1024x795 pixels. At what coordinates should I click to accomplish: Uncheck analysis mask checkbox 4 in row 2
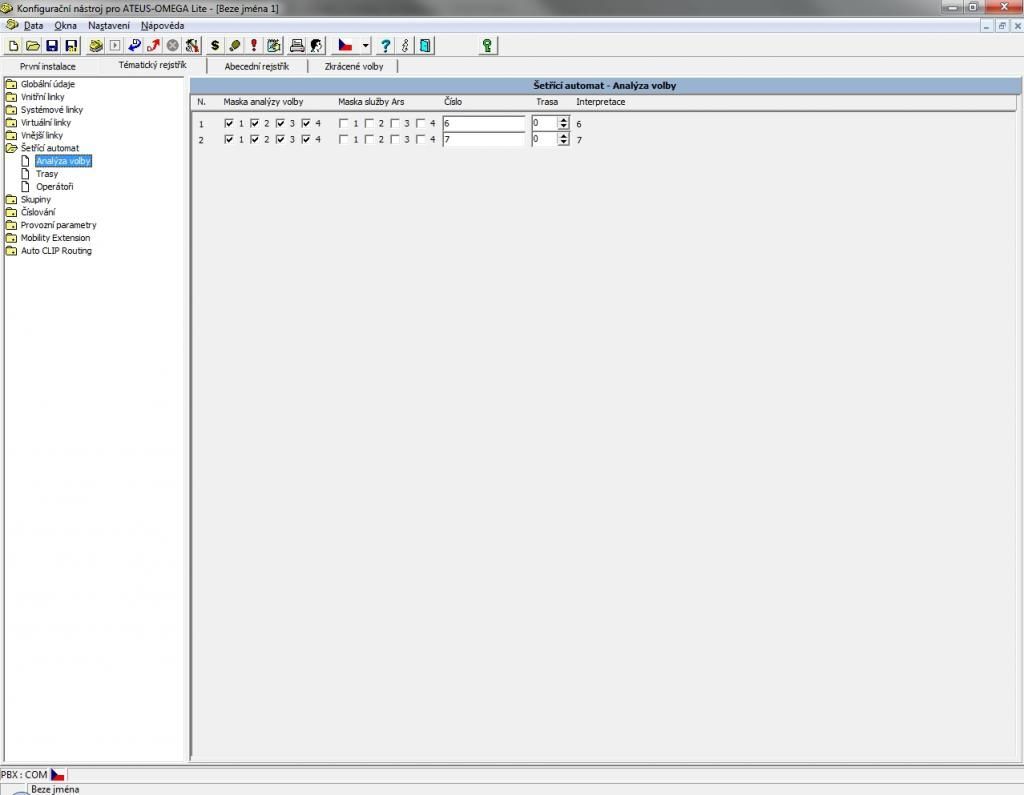[x=307, y=139]
